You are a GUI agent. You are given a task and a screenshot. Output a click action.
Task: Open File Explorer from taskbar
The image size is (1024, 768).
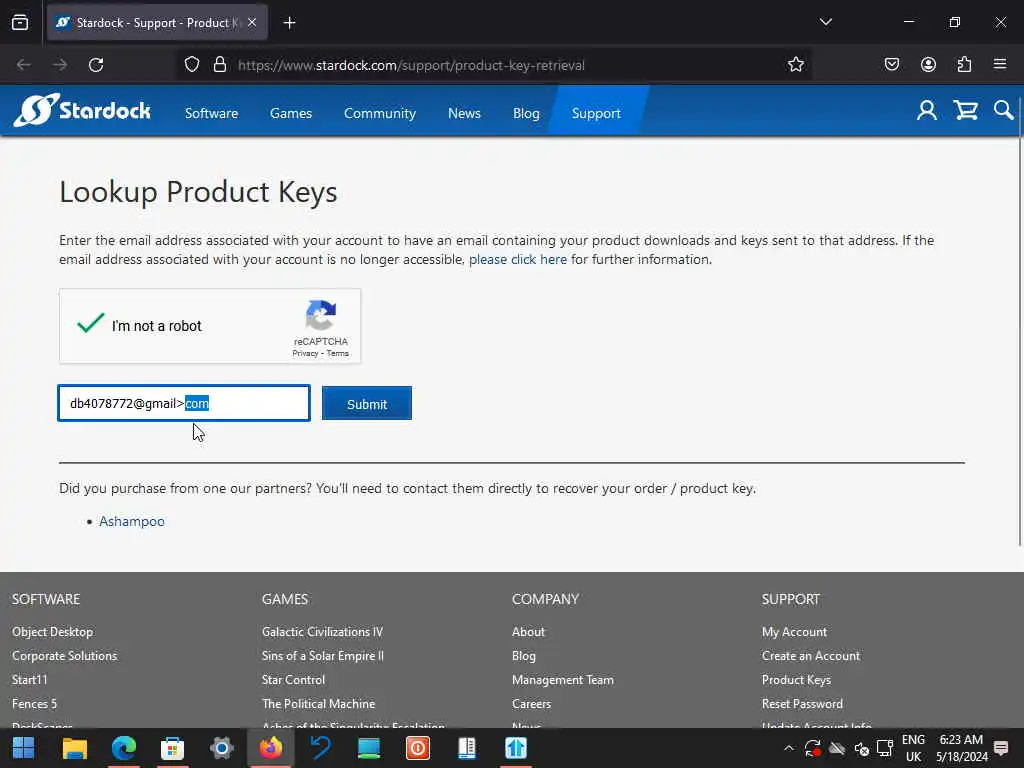pos(74,748)
